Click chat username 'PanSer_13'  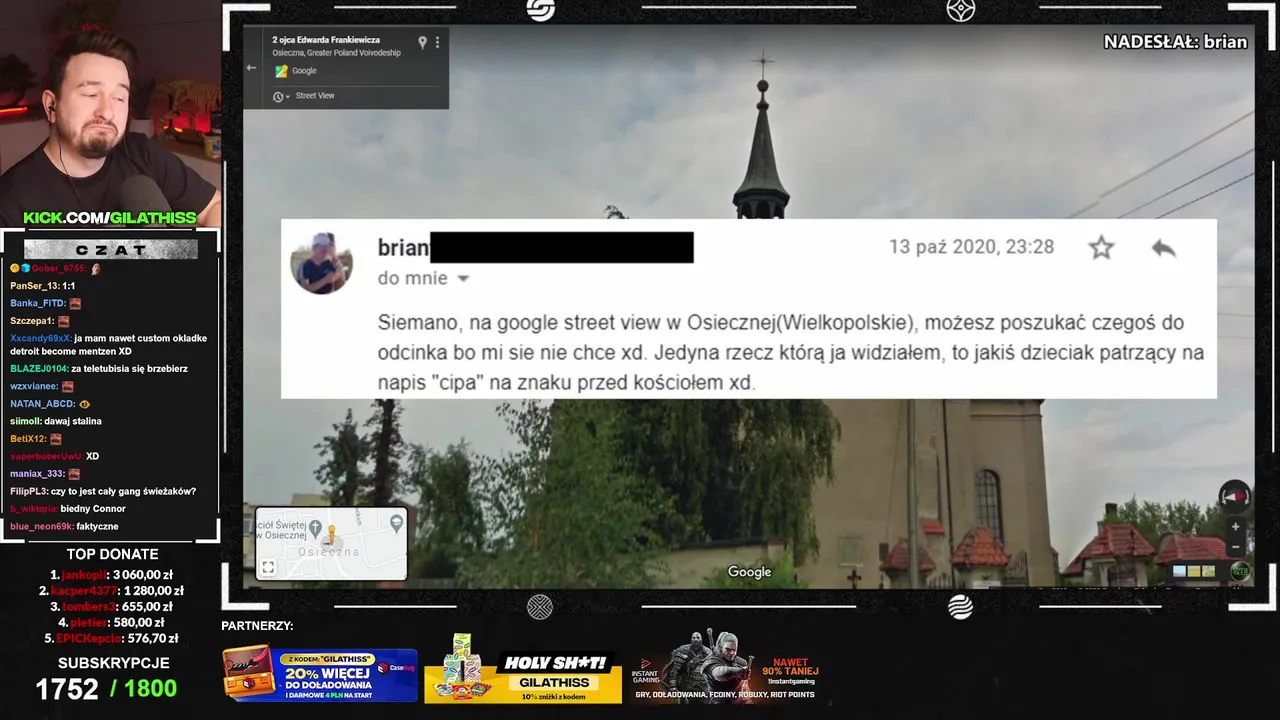tap(34, 286)
